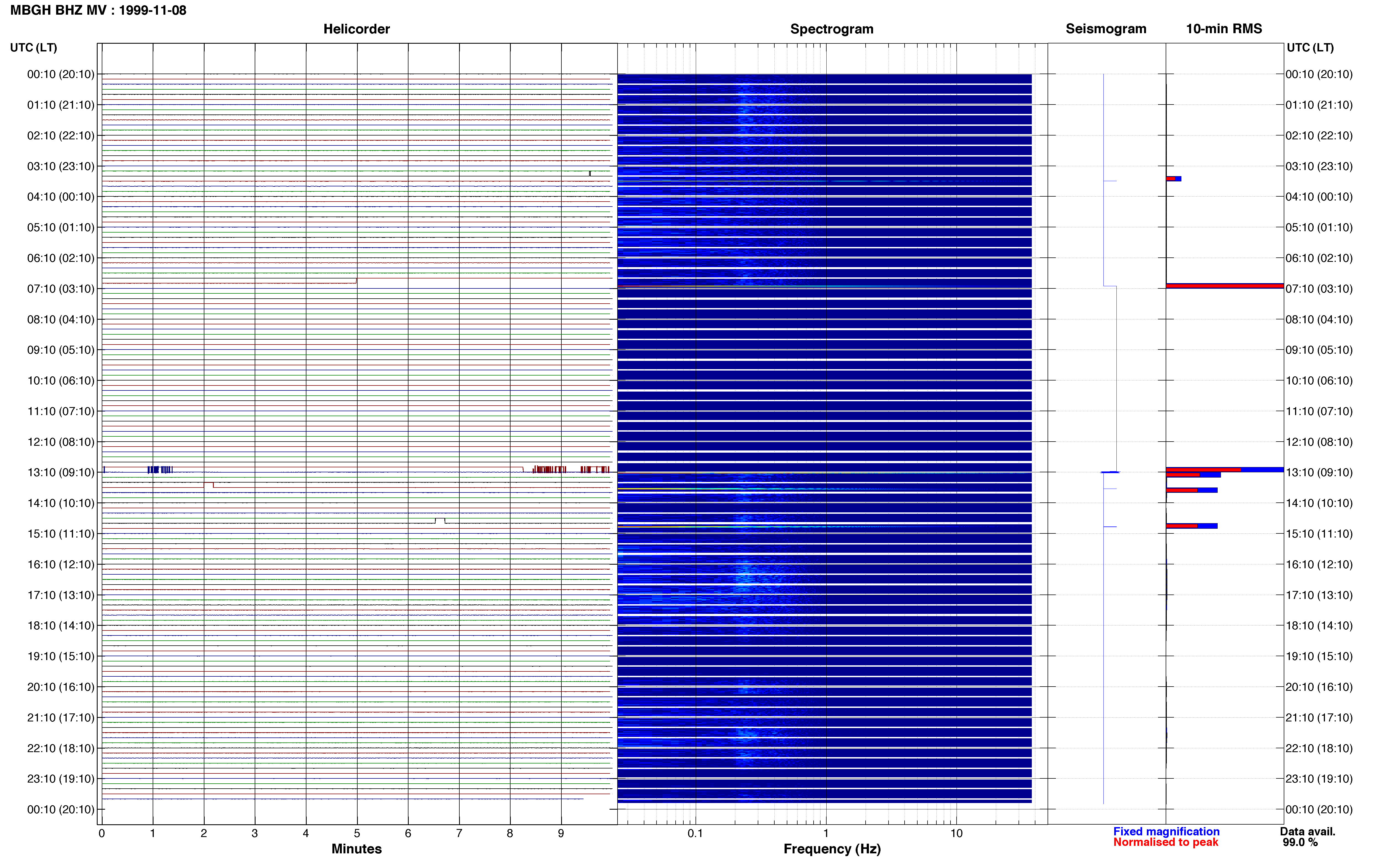Image resolution: width=1388 pixels, height=868 pixels.
Task: Click the seismogram spike at 13:10
Action: [1110, 472]
